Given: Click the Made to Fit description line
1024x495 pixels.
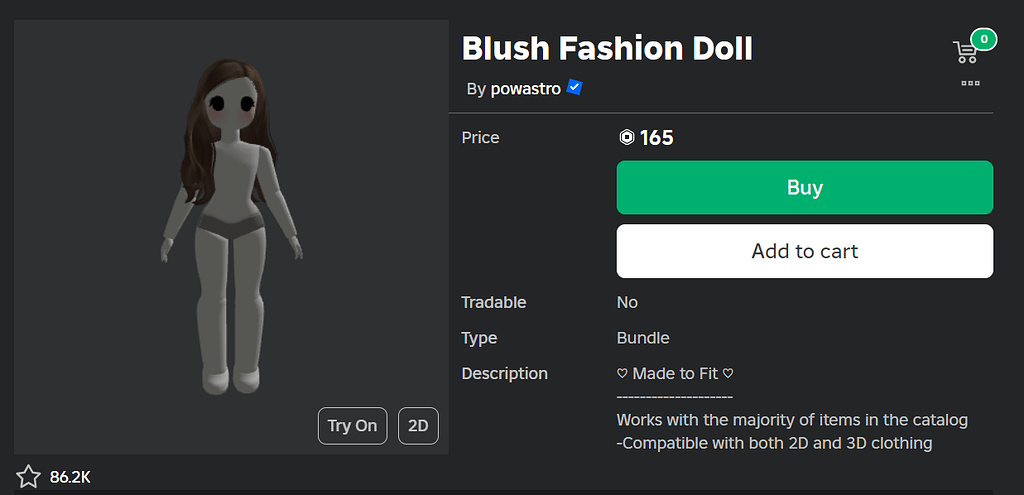Looking at the screenshot, I should 675,373.
